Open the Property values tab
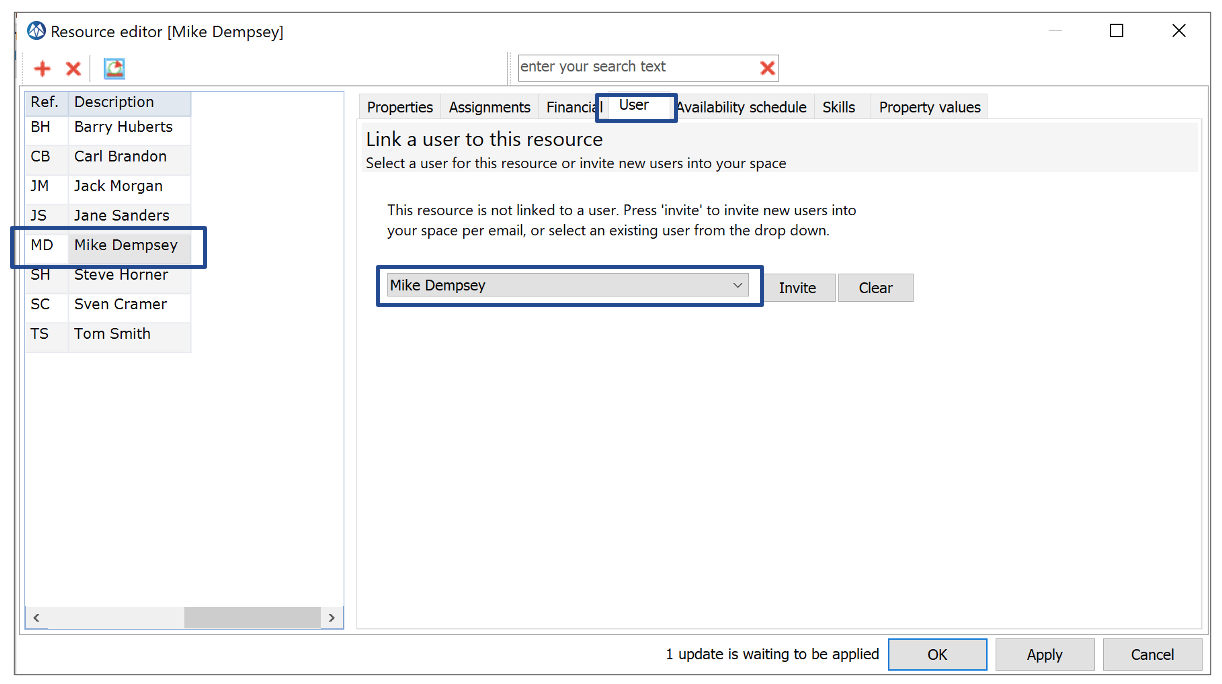 click(x=930, y=107)
